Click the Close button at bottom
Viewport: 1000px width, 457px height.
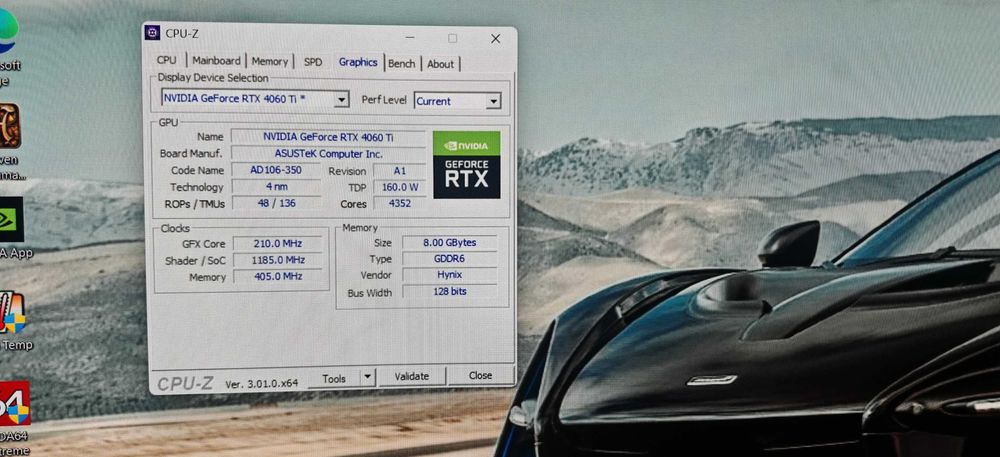480,375
